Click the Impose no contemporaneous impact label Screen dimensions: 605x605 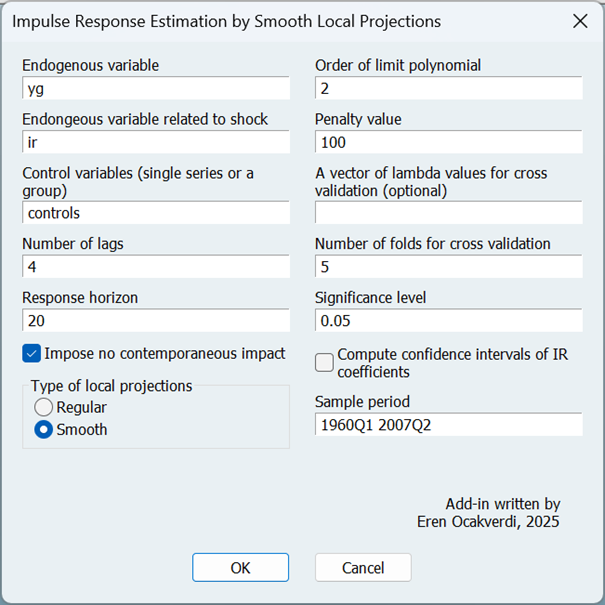pyautogui.click(x=165, y=353)
